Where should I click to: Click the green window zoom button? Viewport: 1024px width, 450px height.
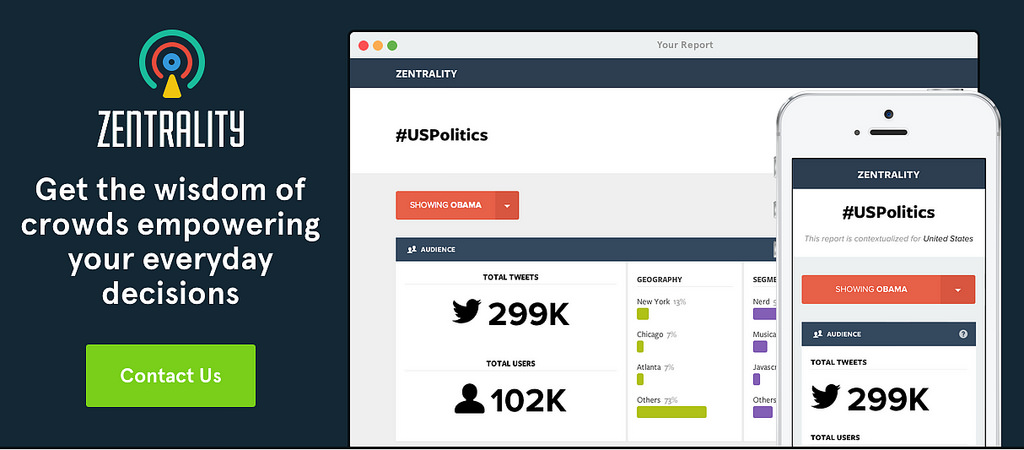392,46
